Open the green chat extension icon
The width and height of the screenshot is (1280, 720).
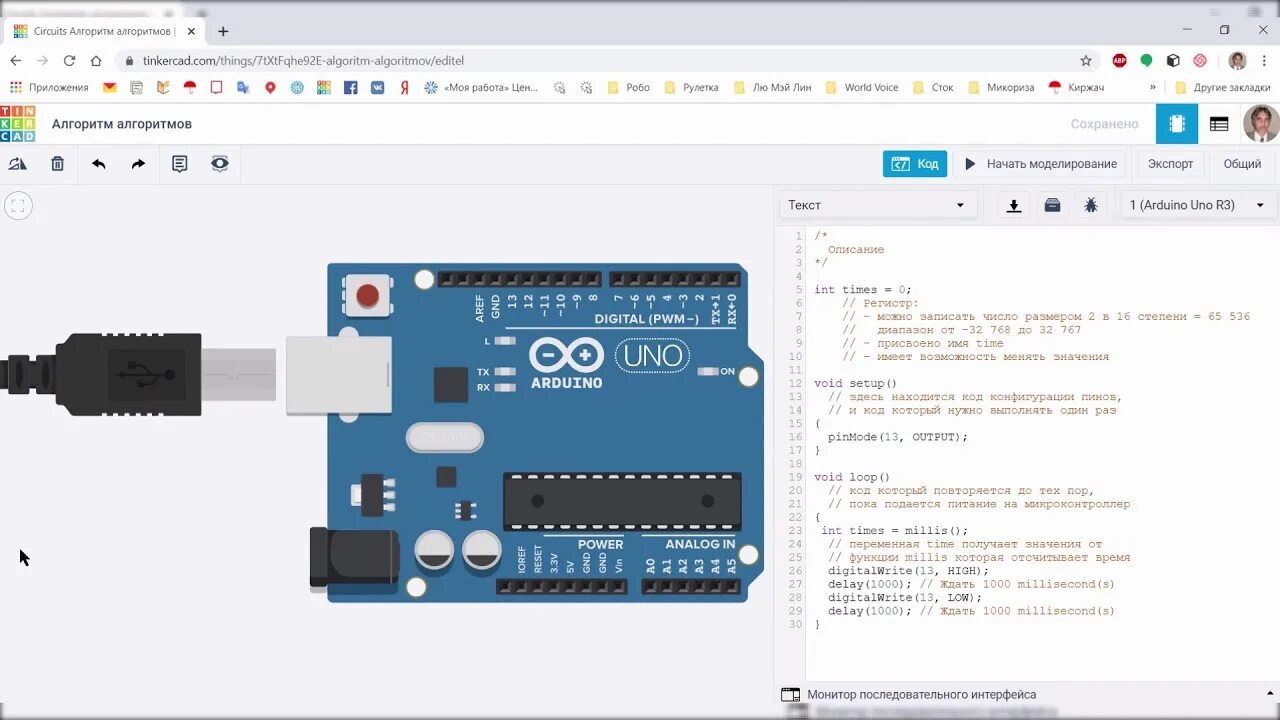[1147, 60]
